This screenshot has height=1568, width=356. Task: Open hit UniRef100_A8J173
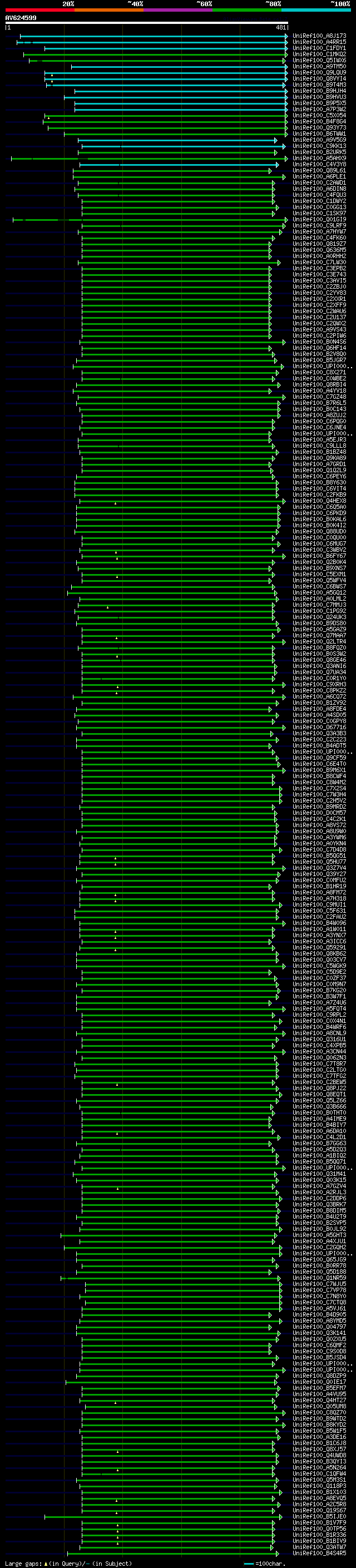[319, 36]
